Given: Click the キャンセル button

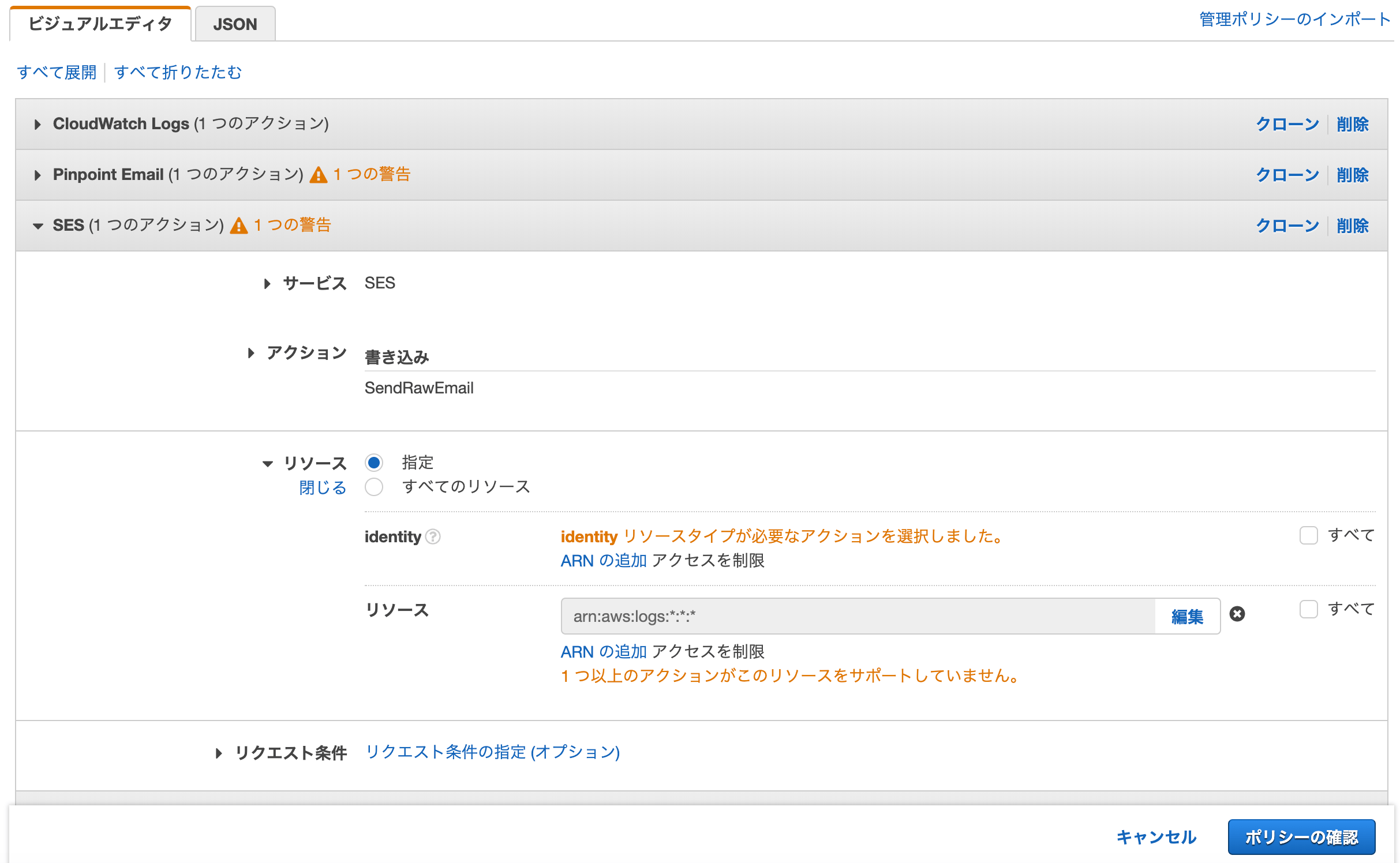Looking at the screenshot, I should coord(1156,837).
